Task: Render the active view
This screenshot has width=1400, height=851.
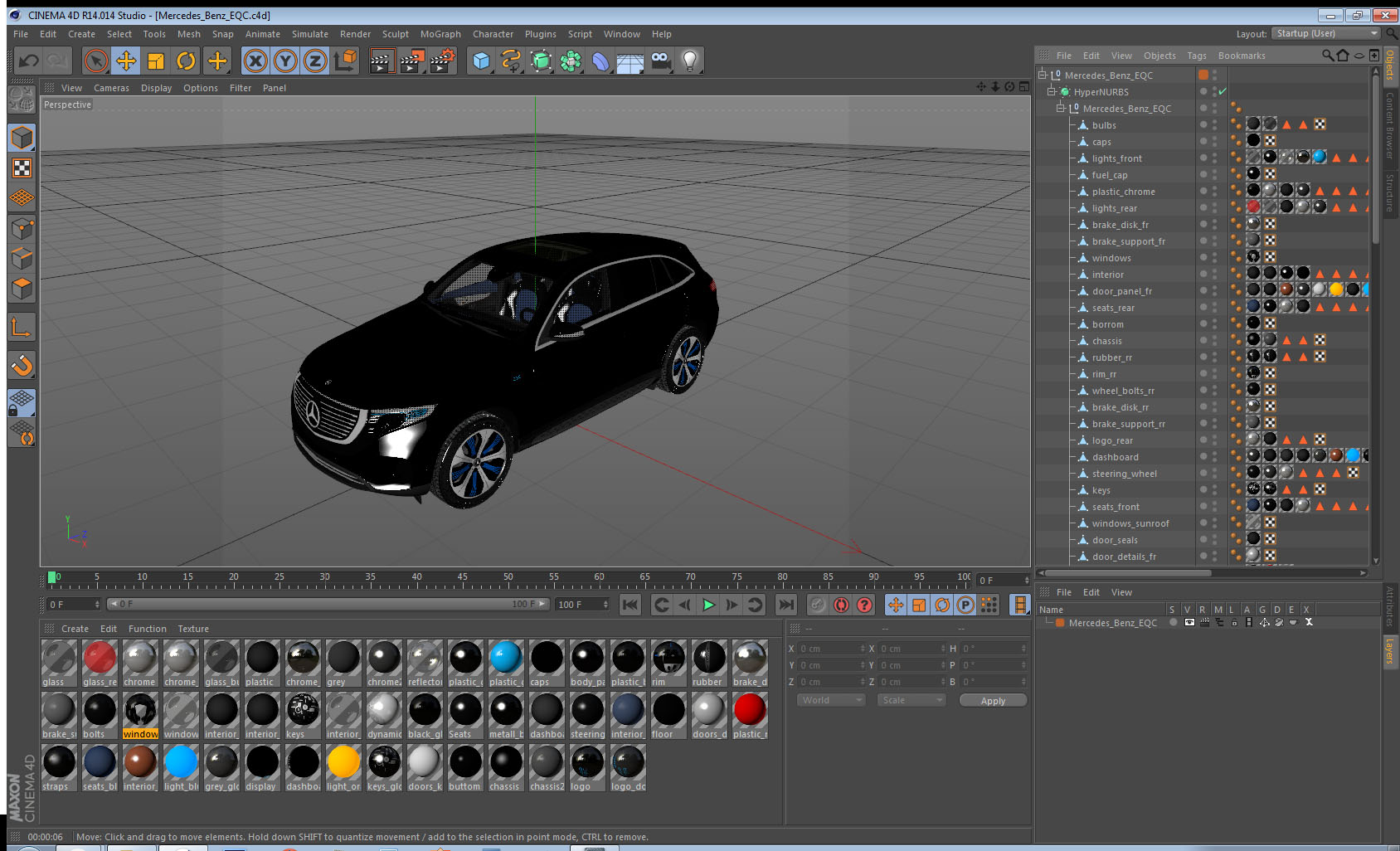Action: pos(382,61)
